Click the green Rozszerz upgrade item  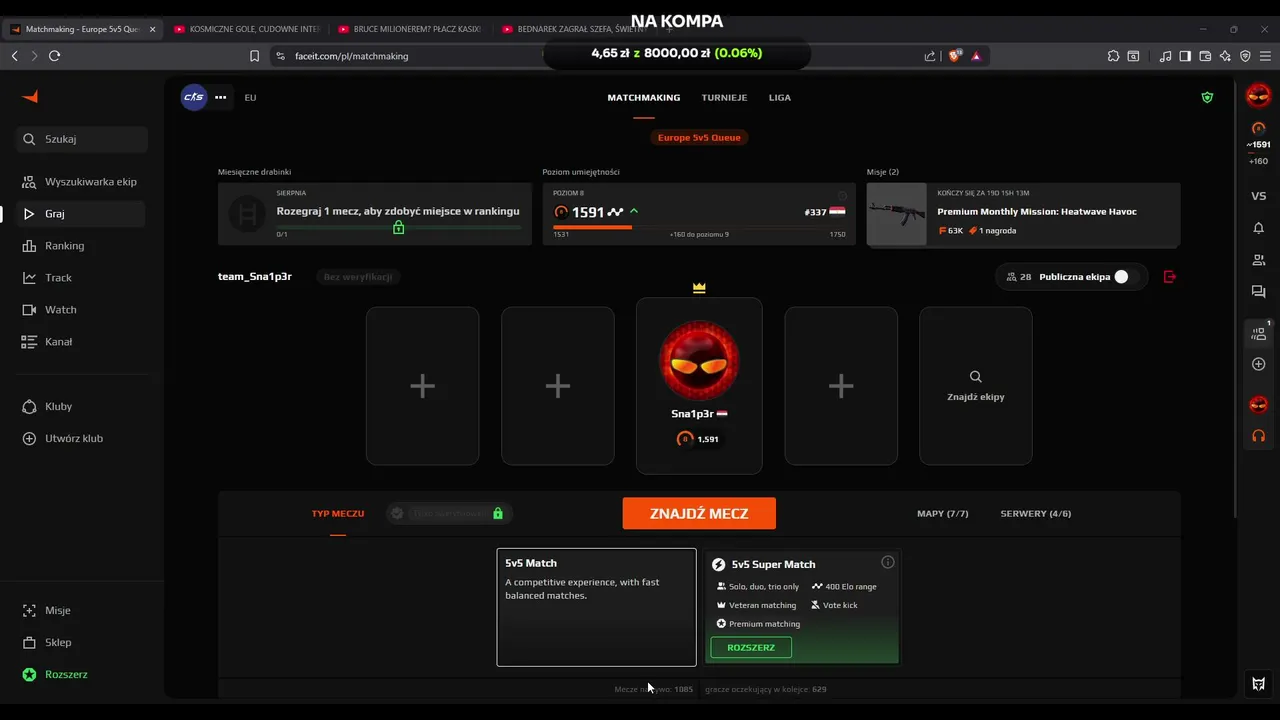click(x=80, y=675)
